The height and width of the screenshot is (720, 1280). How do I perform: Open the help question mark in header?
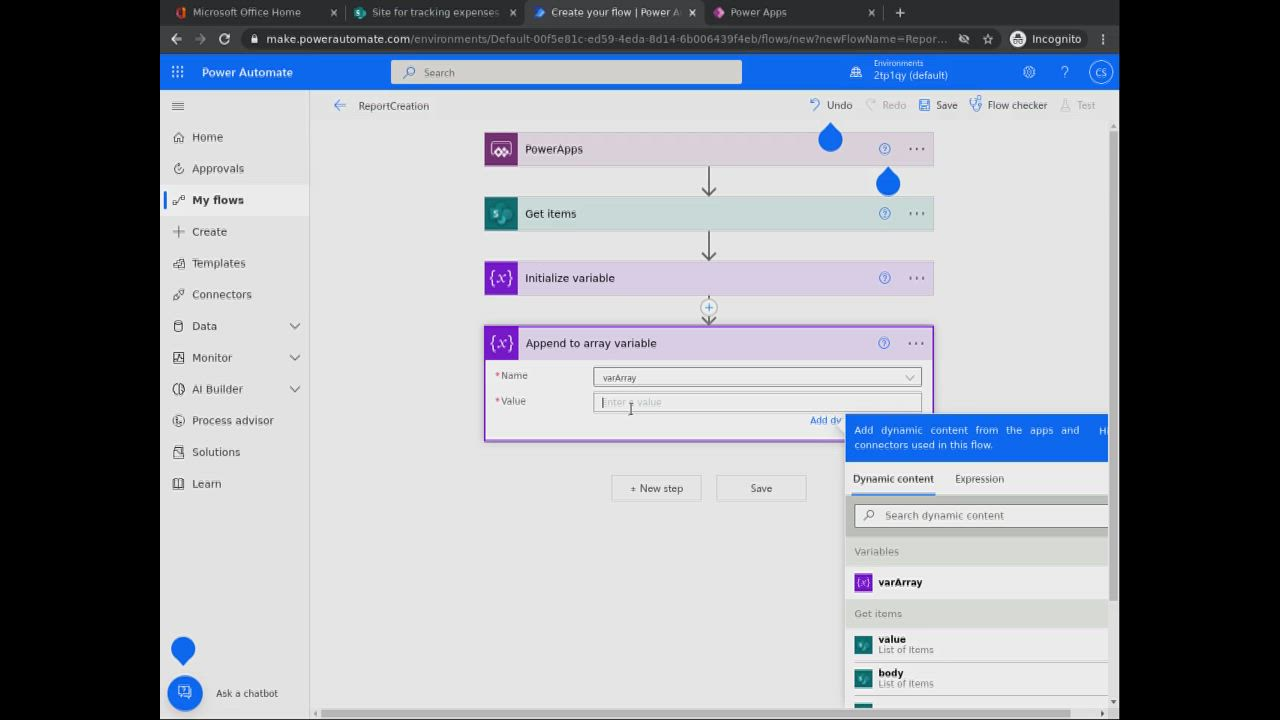pyautogui.click(x=1065, y=72)
